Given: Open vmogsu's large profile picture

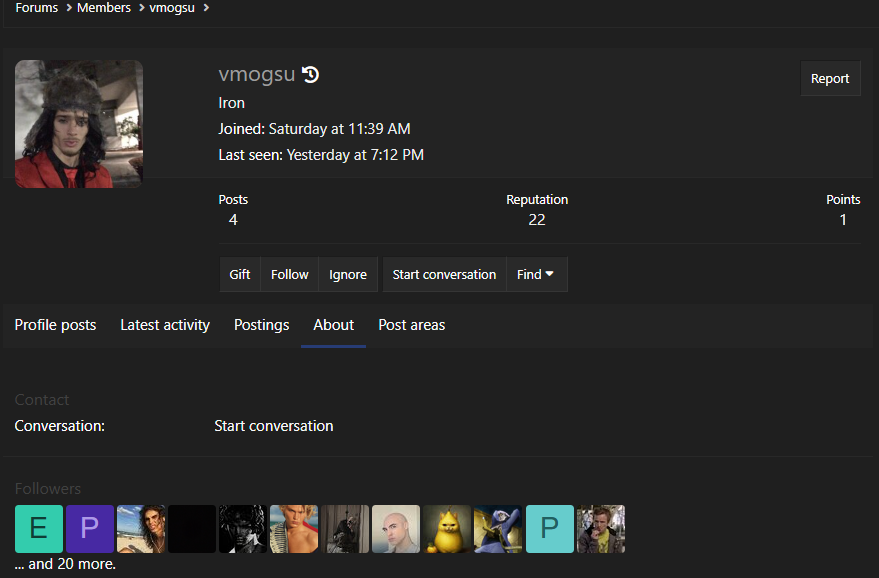Looking at the screenshot, I should (x=79, y=124).
